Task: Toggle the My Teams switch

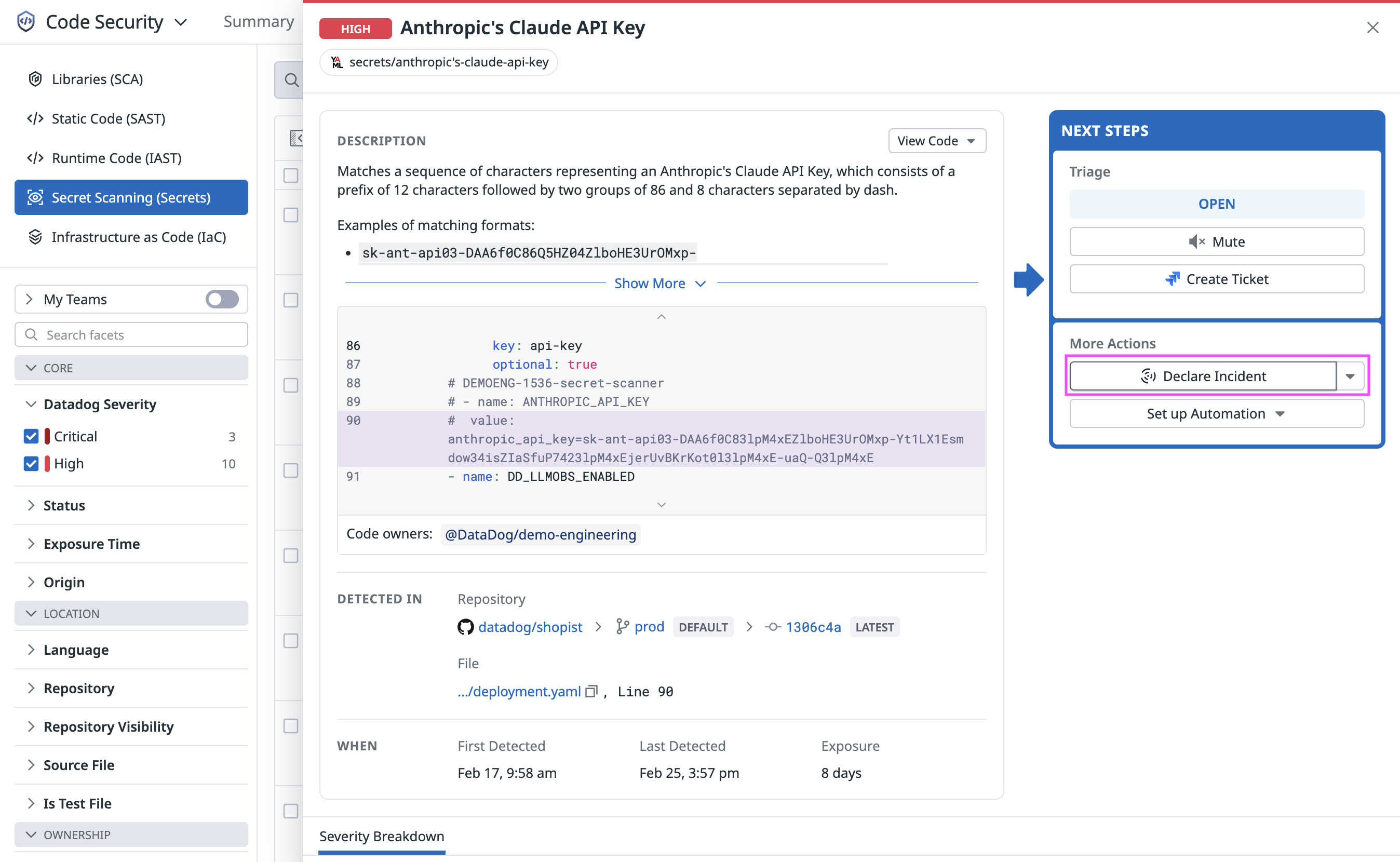Action: pos(222,299)
